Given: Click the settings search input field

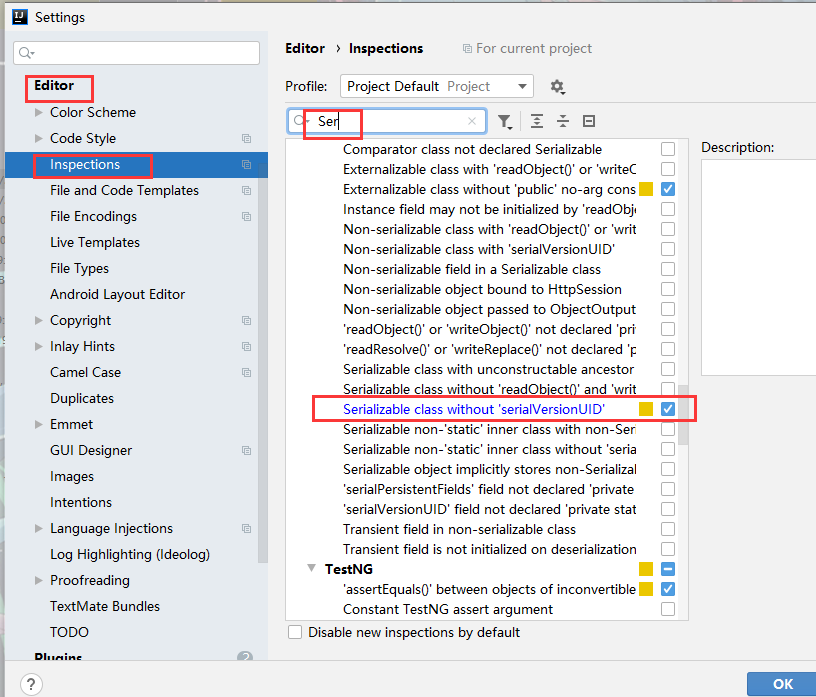Looking at the screenshot, I should (x=136, y=53).
